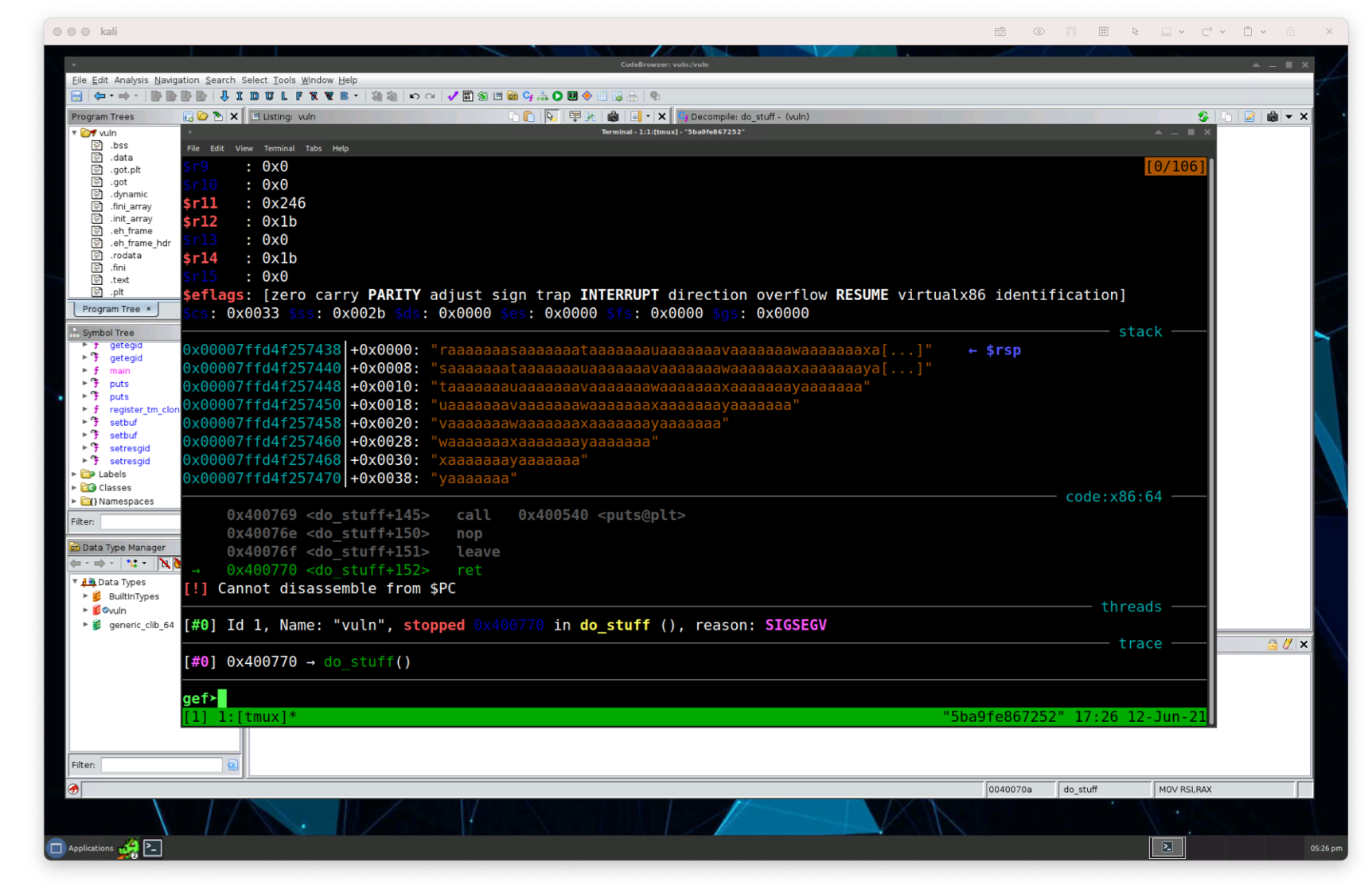Image resolution: width=1372 pixels, height=890 pixels.
Task: Copy decompiled code with the copy icon
Action: 1226,116
